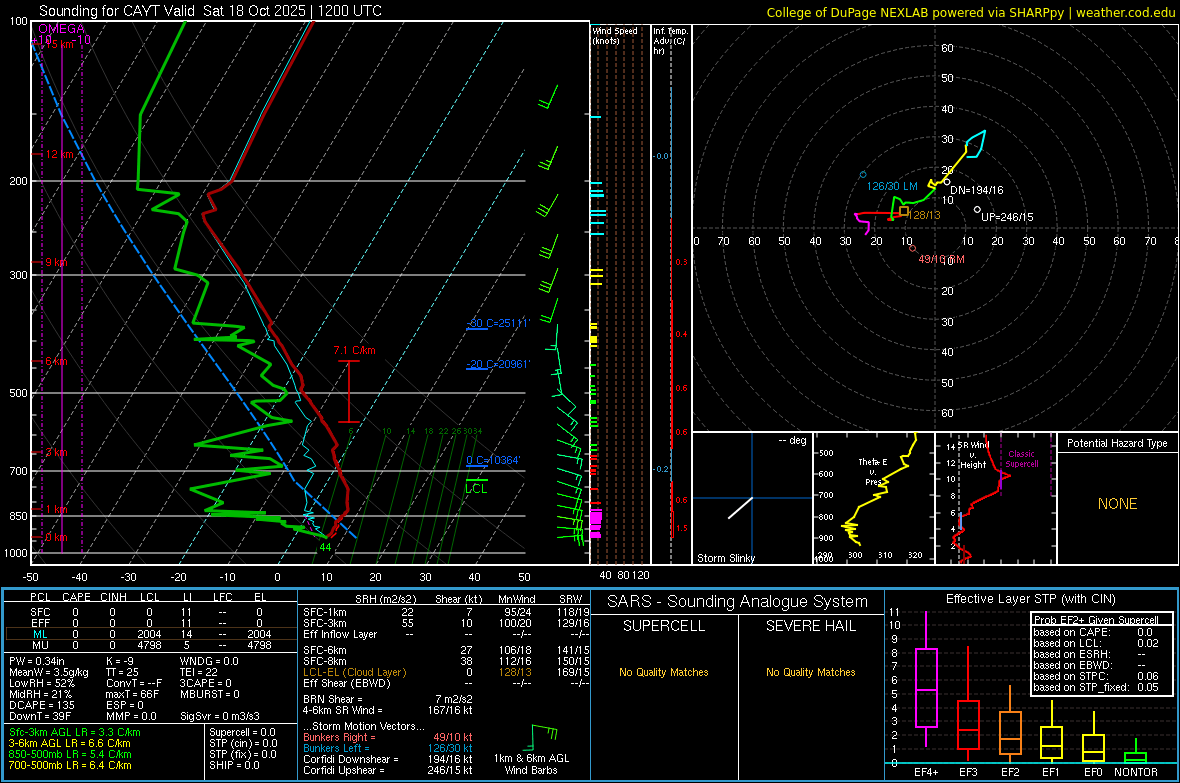Click the 7.1 C/km lapse rate label
This screenshot has width=1180, height=783.
[x=354, y=350]
